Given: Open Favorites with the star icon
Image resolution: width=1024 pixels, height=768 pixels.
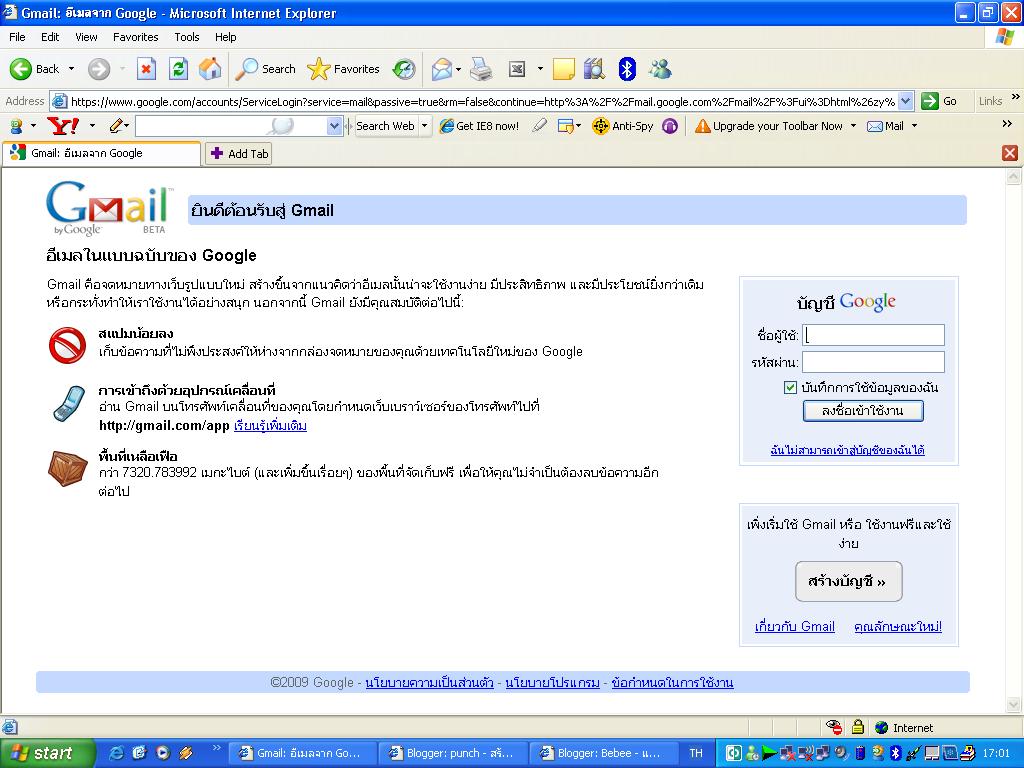Looking at the screenshot, I should click(x=343, y=69).
